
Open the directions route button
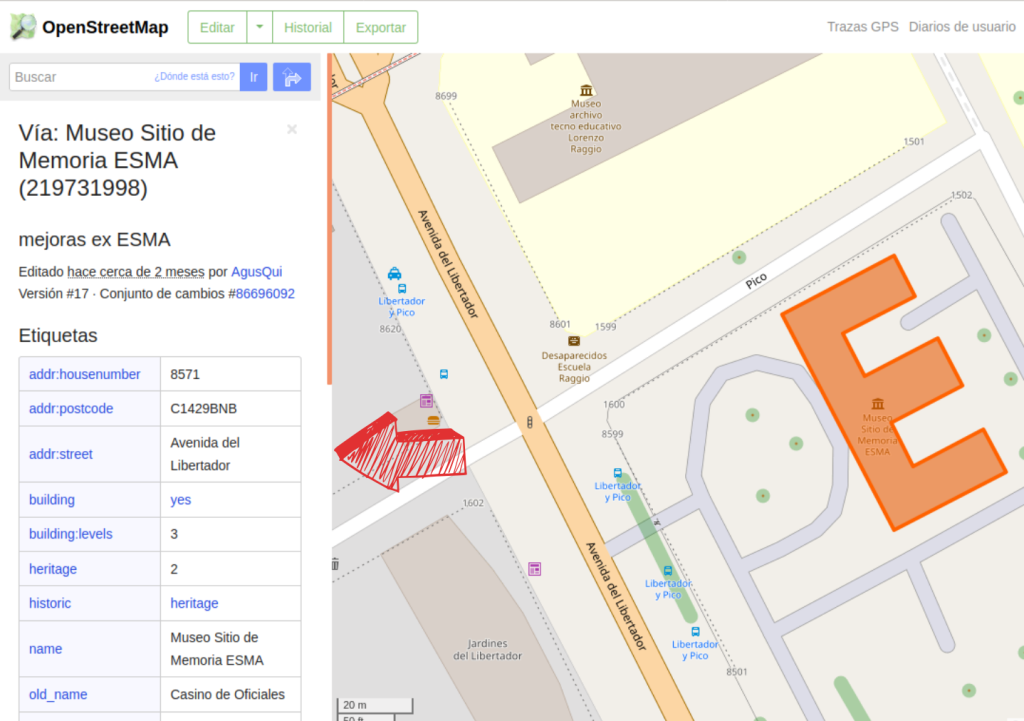coord(292,77)
